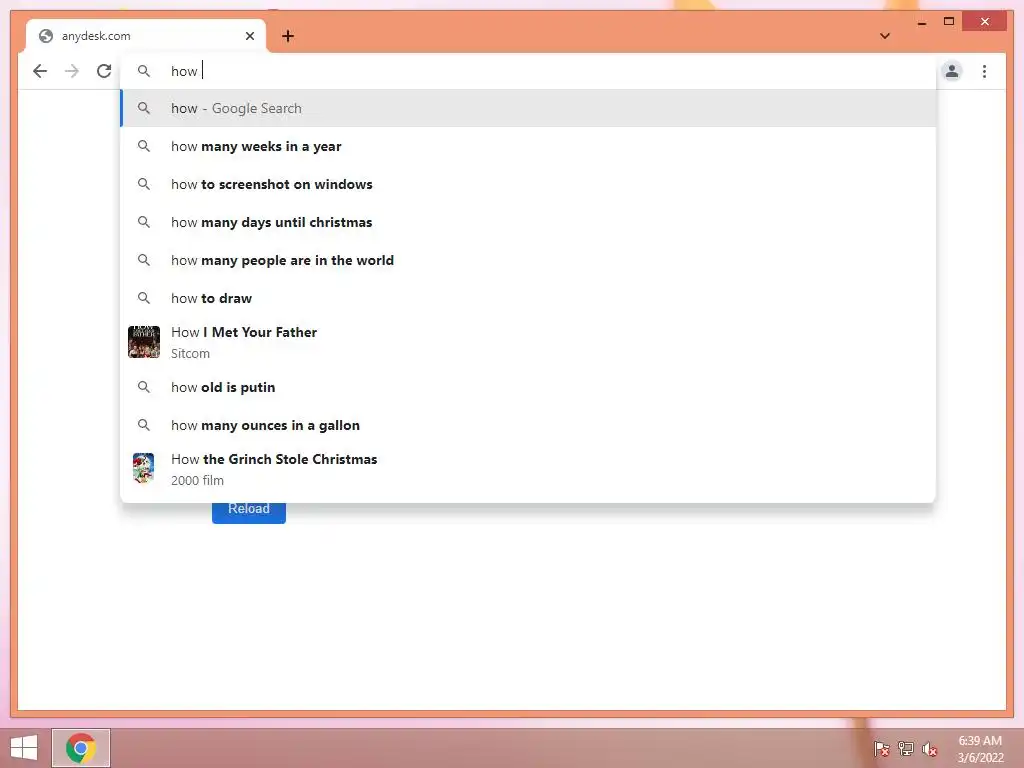The height and width of the screenshot is (768, 1024).
Task: Click magnifier icon beside 'how old is putin'
Action: pyautogui.click(x=144, y=387)
